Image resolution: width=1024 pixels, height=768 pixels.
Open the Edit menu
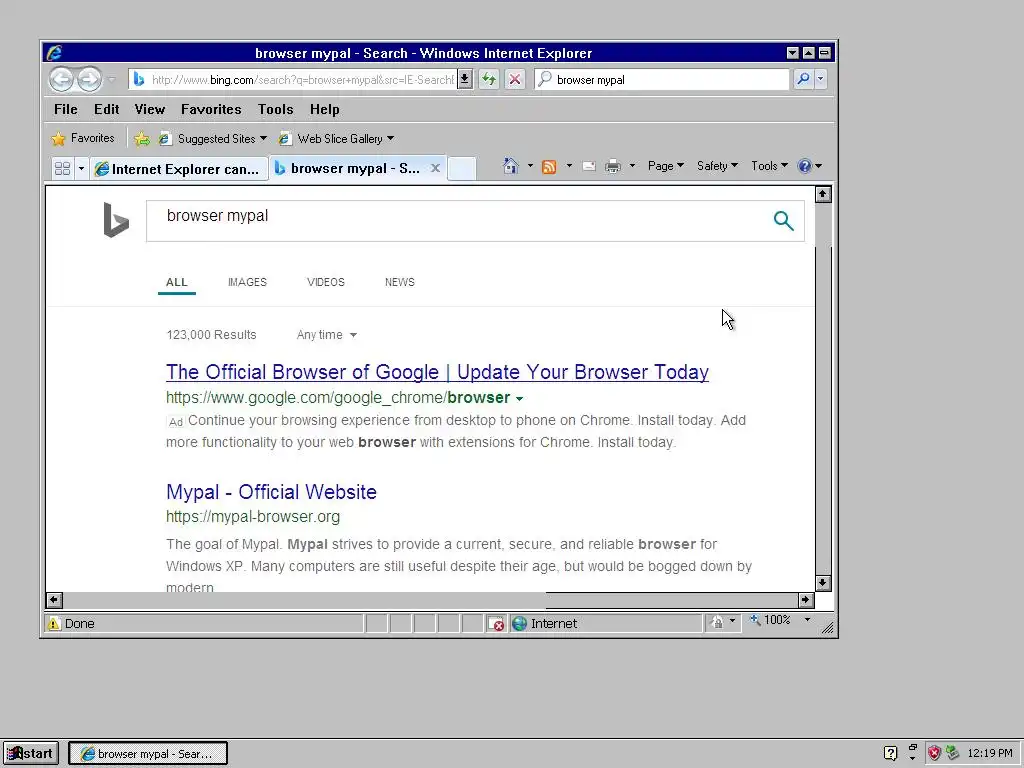[106, 109]
